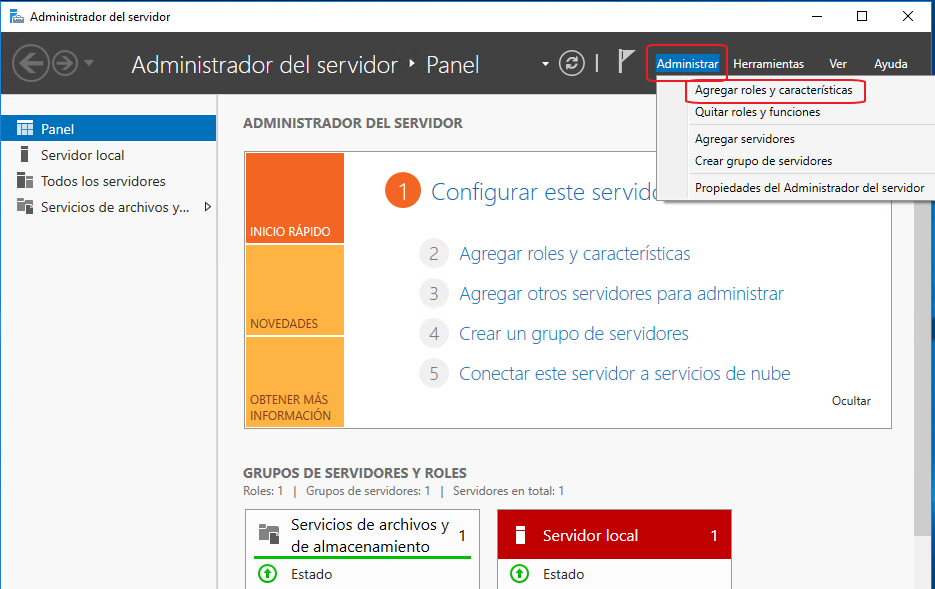The height and width of the screenshot is (589, 935).
Task: Click Configurar este servidor link
Action: (x=544, y=192)
